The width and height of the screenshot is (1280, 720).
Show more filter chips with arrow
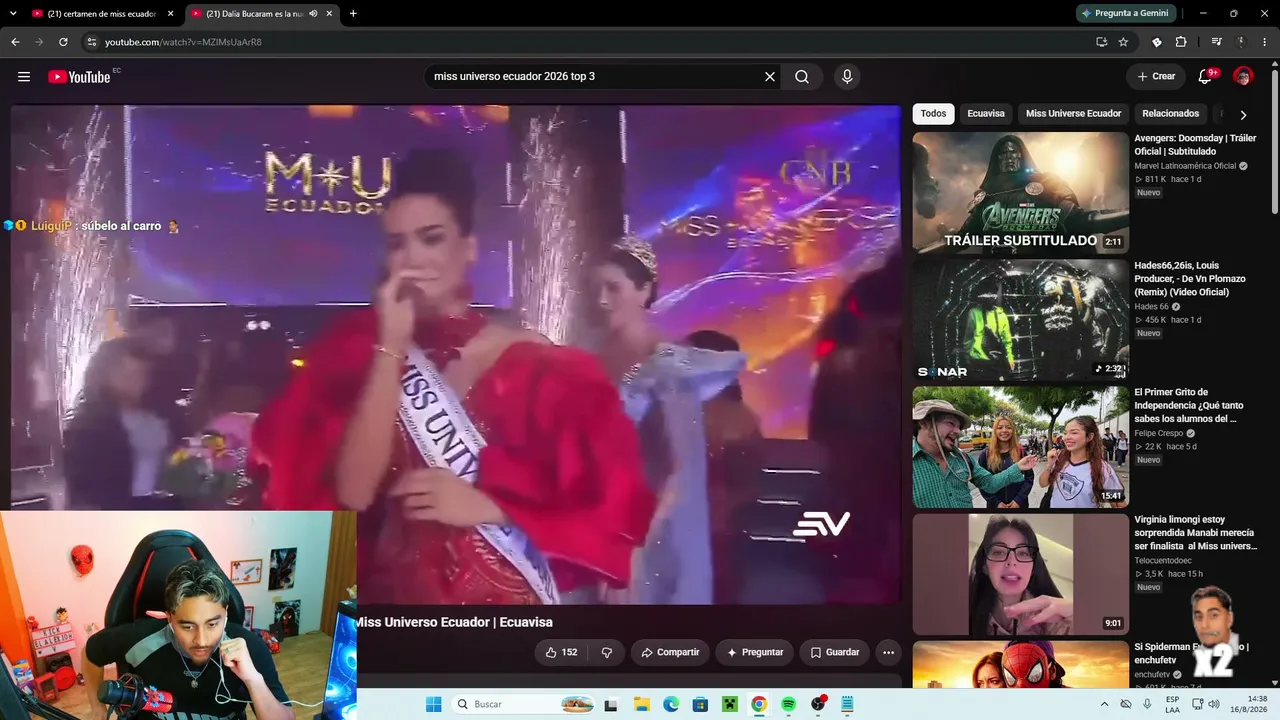pos(1243,114)
